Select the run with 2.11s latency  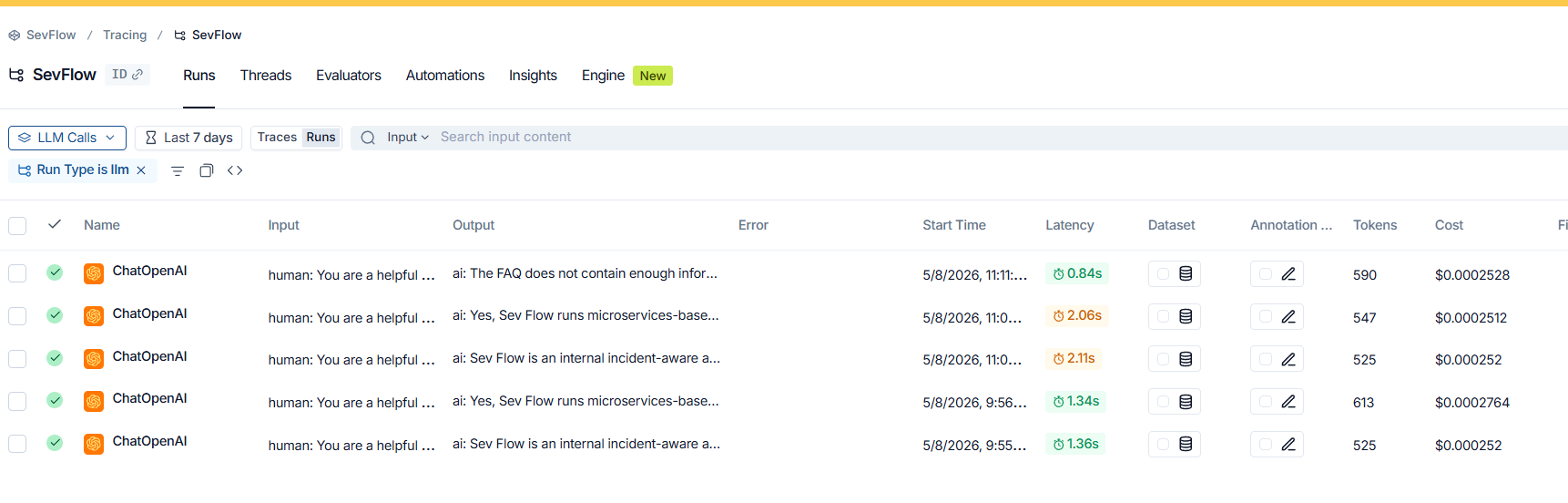click(17, 359)
